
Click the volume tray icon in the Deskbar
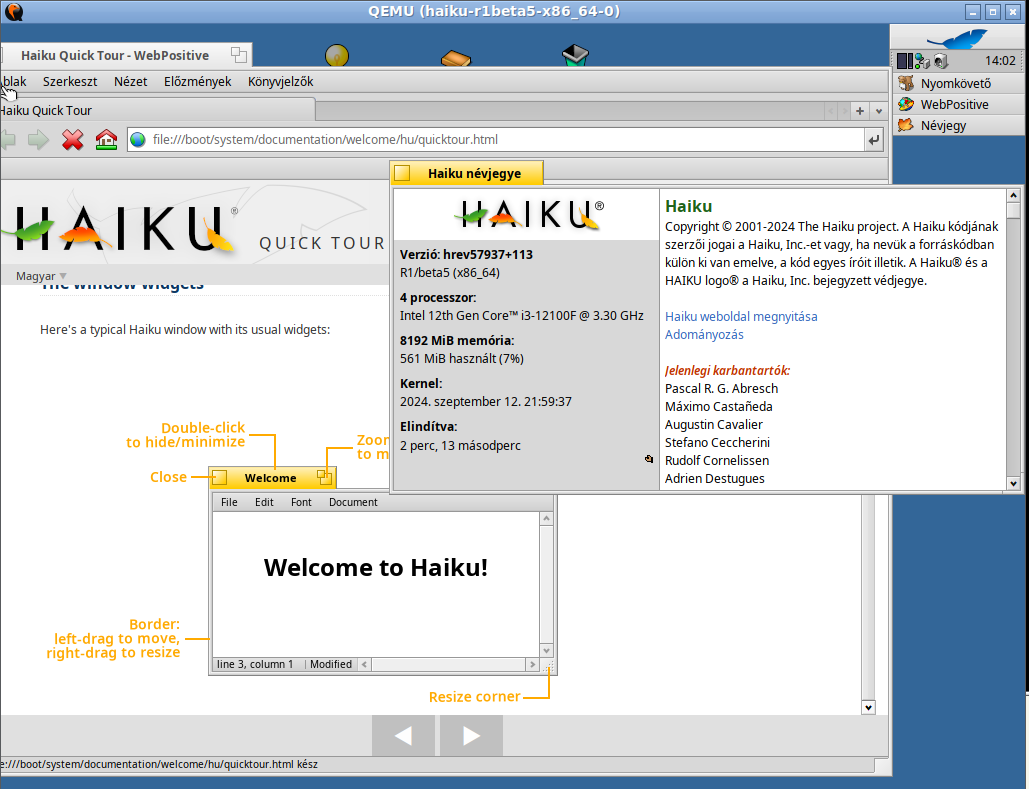[x=941, y=61]
